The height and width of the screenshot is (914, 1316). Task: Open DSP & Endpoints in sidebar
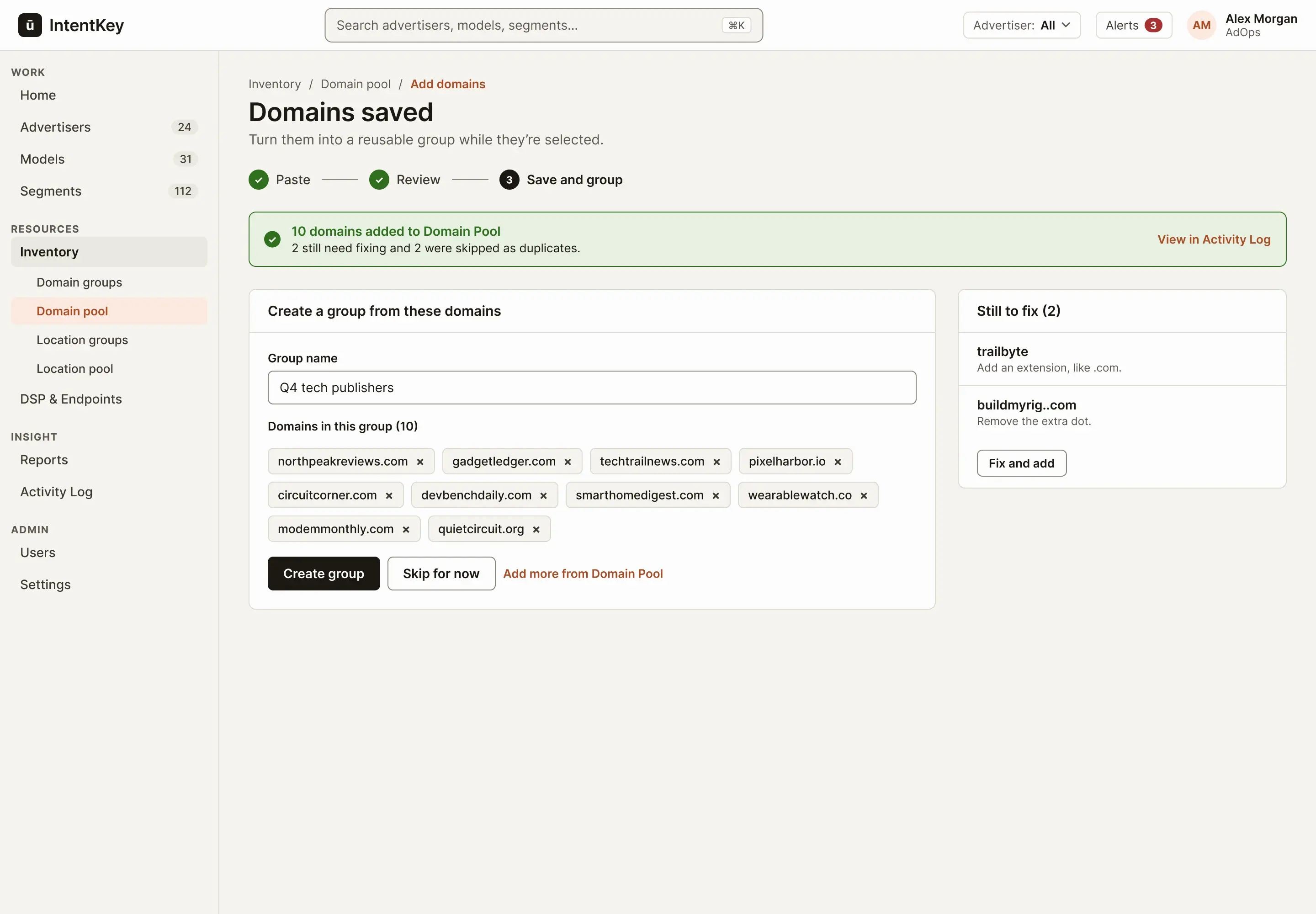(x=109, y=399)
